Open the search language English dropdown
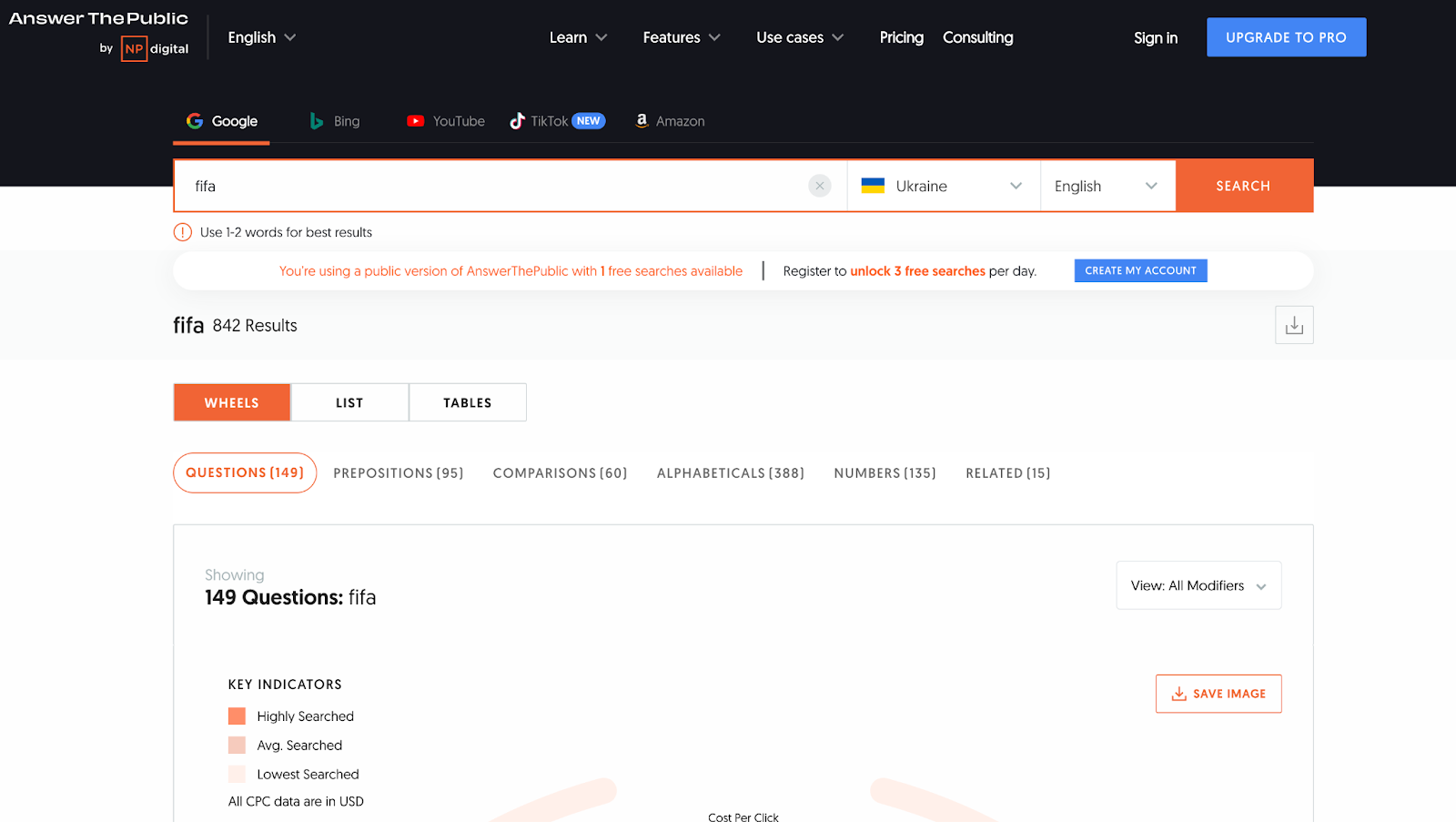Viewport: 1456px width, 822px height. [x=1108, y=186]
